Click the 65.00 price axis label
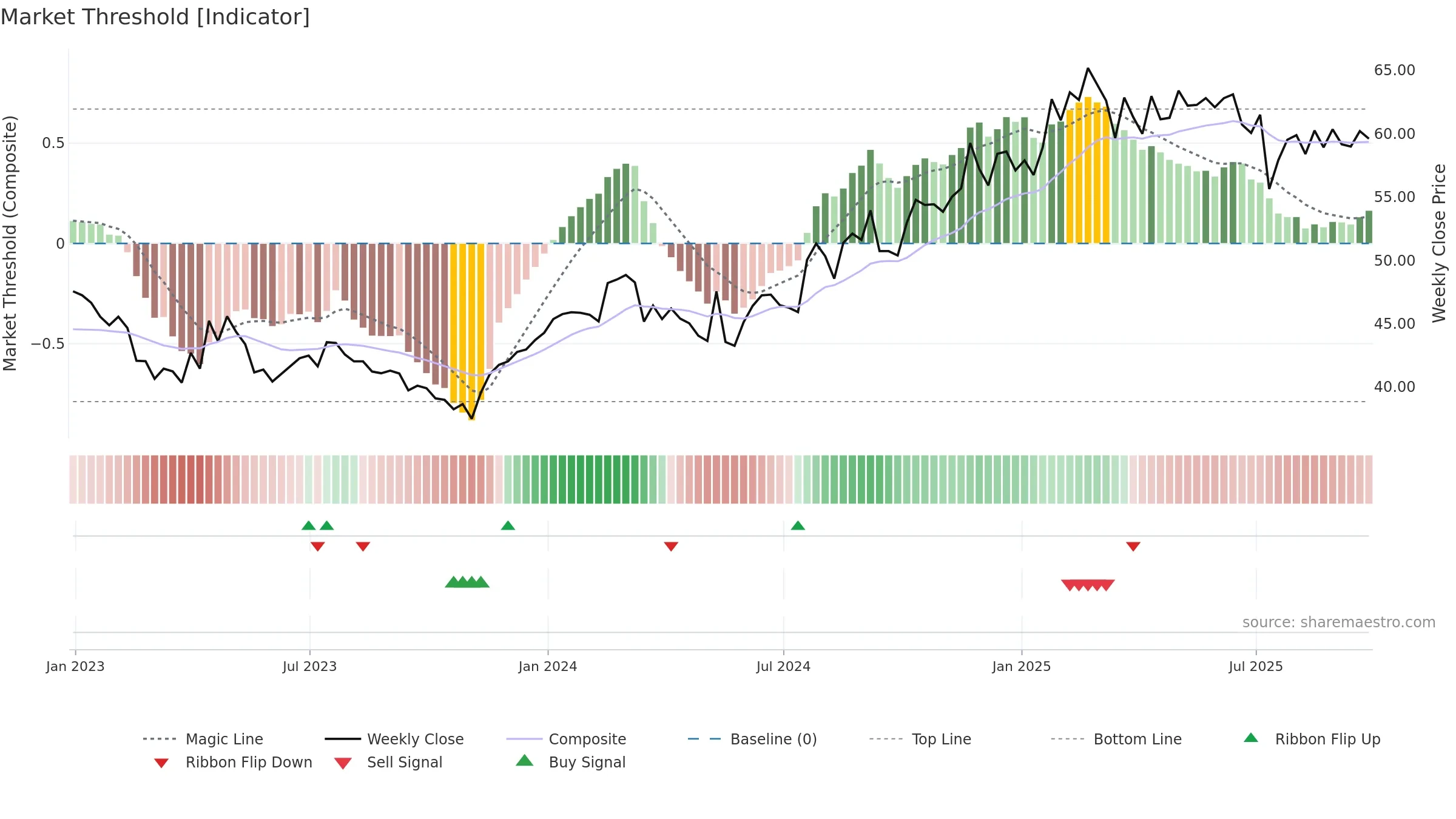Screen dimensions: 1456x819 [1395, 70]
